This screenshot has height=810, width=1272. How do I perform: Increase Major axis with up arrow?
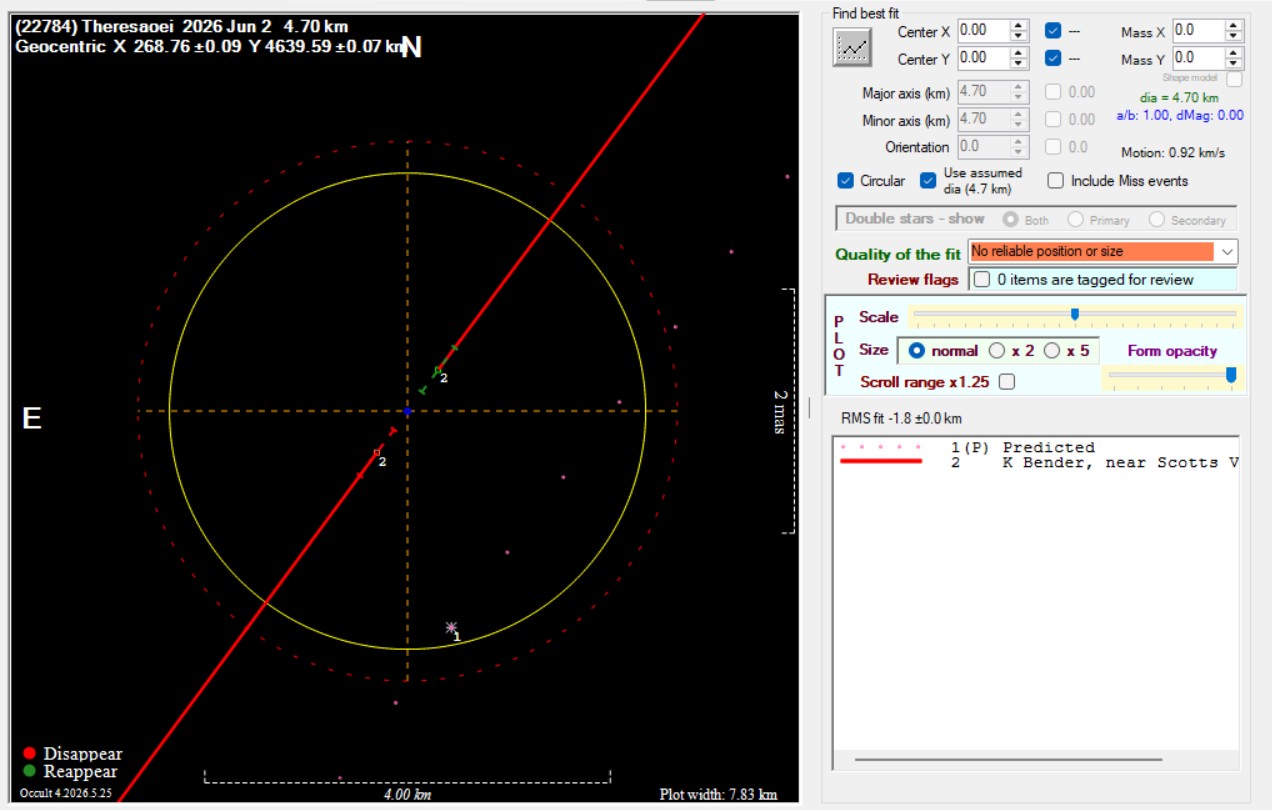point(1019,86)
